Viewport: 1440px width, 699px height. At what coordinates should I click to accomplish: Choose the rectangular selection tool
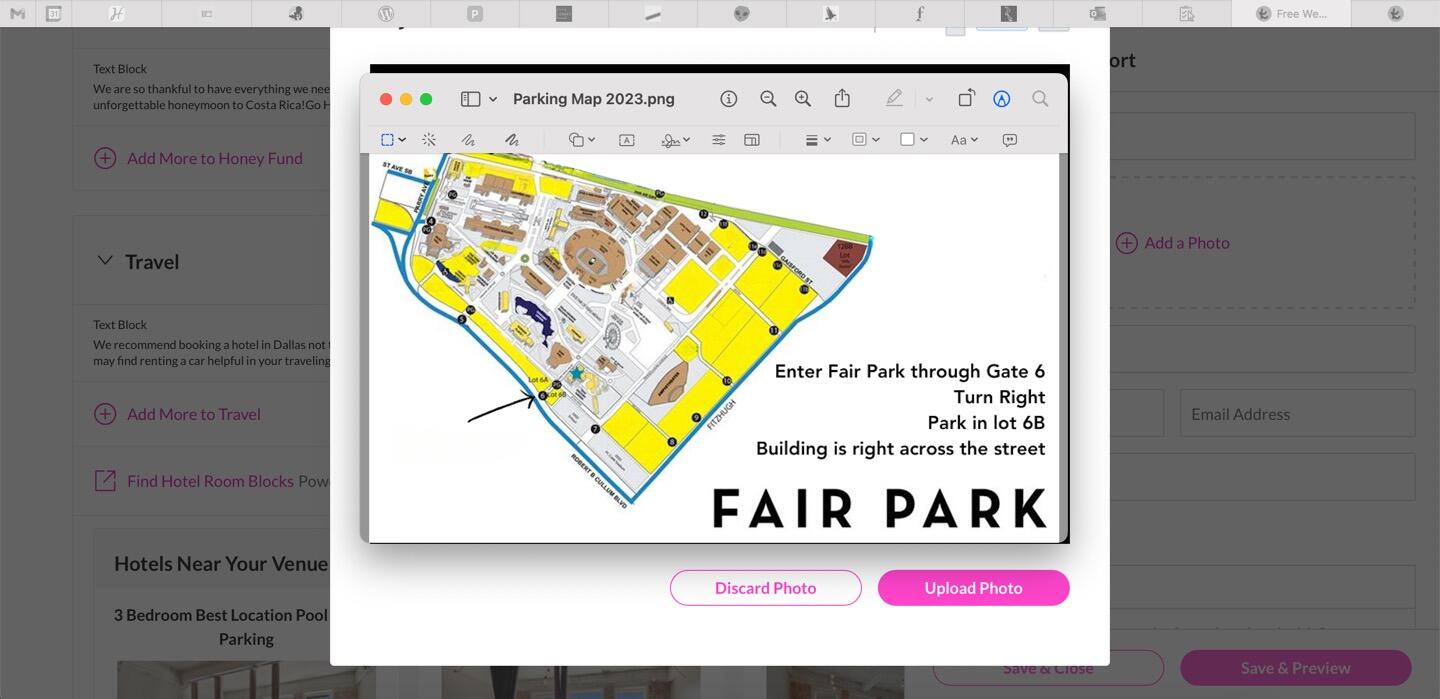click(x=387, y=140)
